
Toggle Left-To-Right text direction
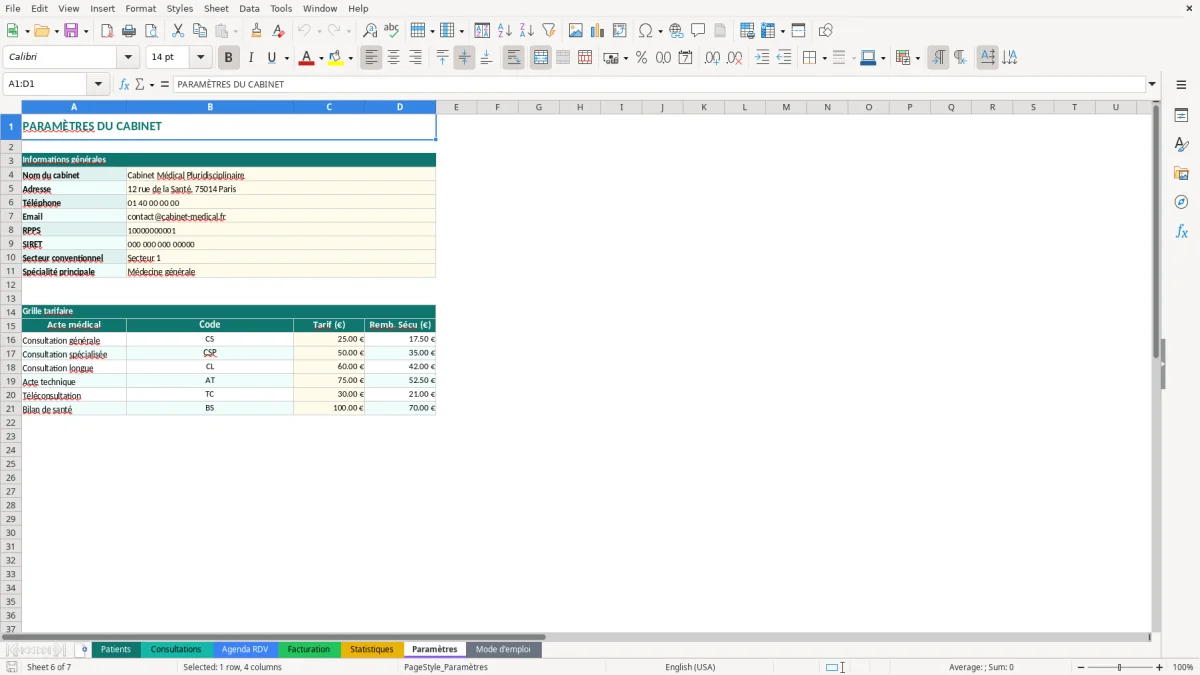tap(938, 58)
